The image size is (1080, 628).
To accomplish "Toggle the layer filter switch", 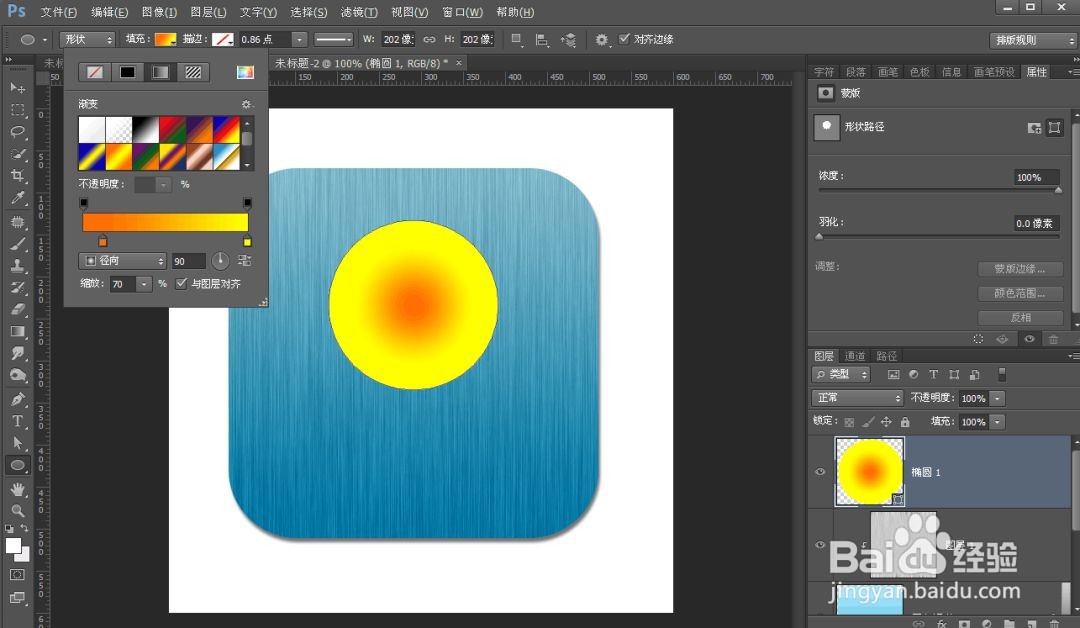I will point(1002,374).
